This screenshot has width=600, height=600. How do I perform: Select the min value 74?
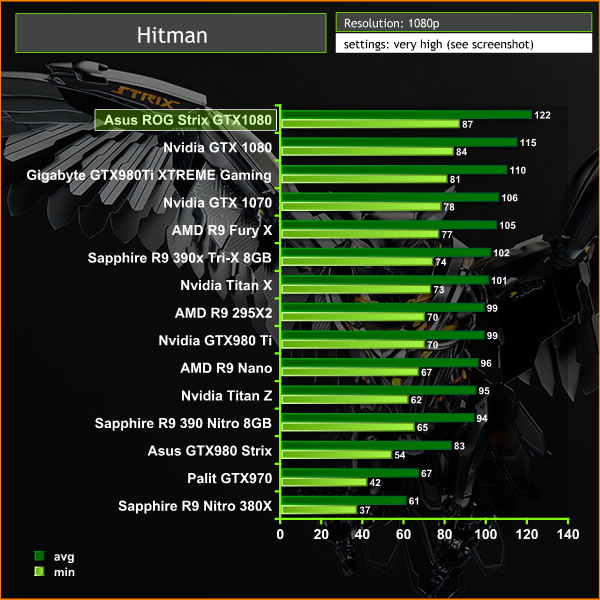pyautogui.click(x=441, y=262)
